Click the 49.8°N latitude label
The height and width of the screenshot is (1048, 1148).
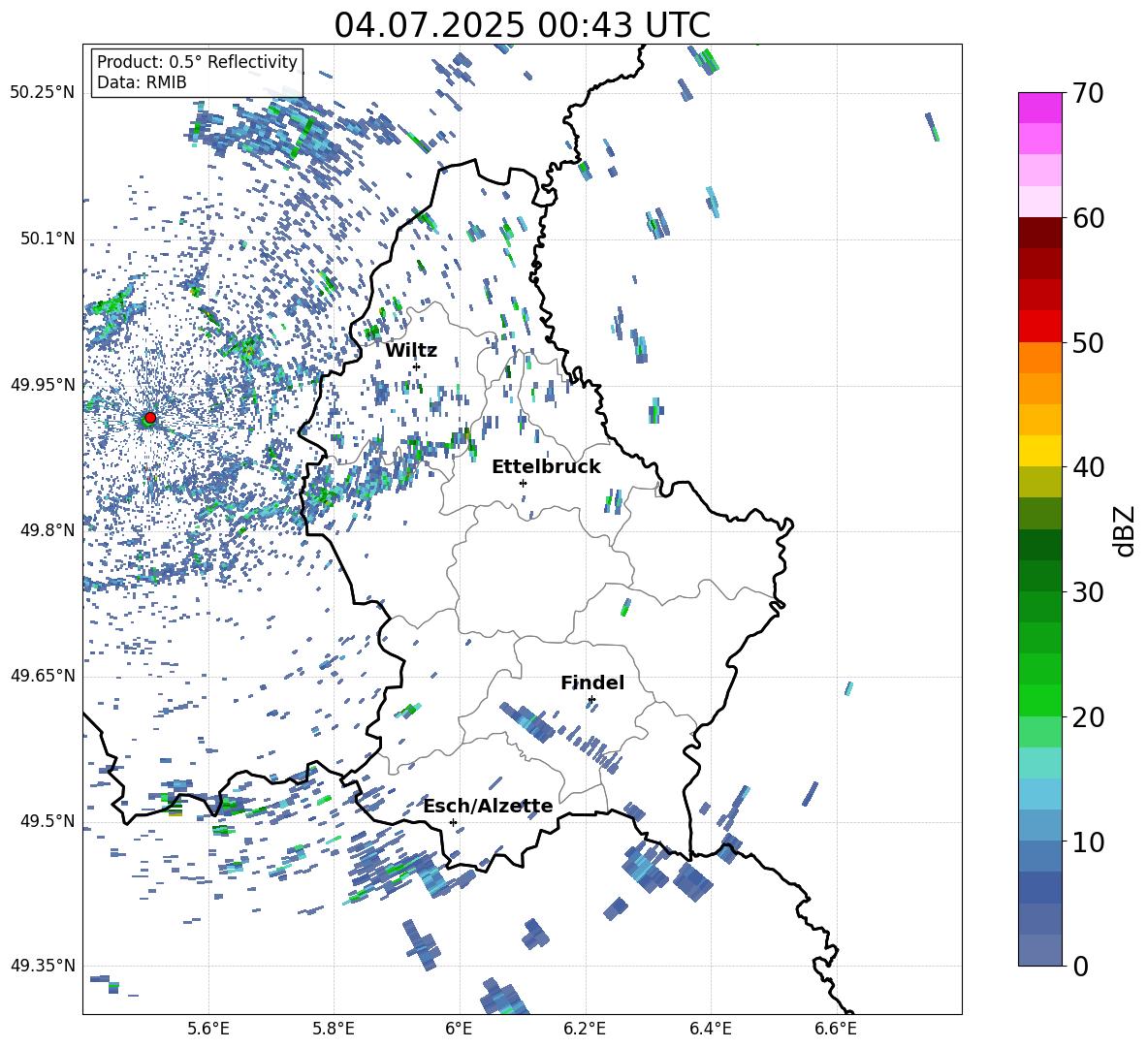tap(48, 530)
